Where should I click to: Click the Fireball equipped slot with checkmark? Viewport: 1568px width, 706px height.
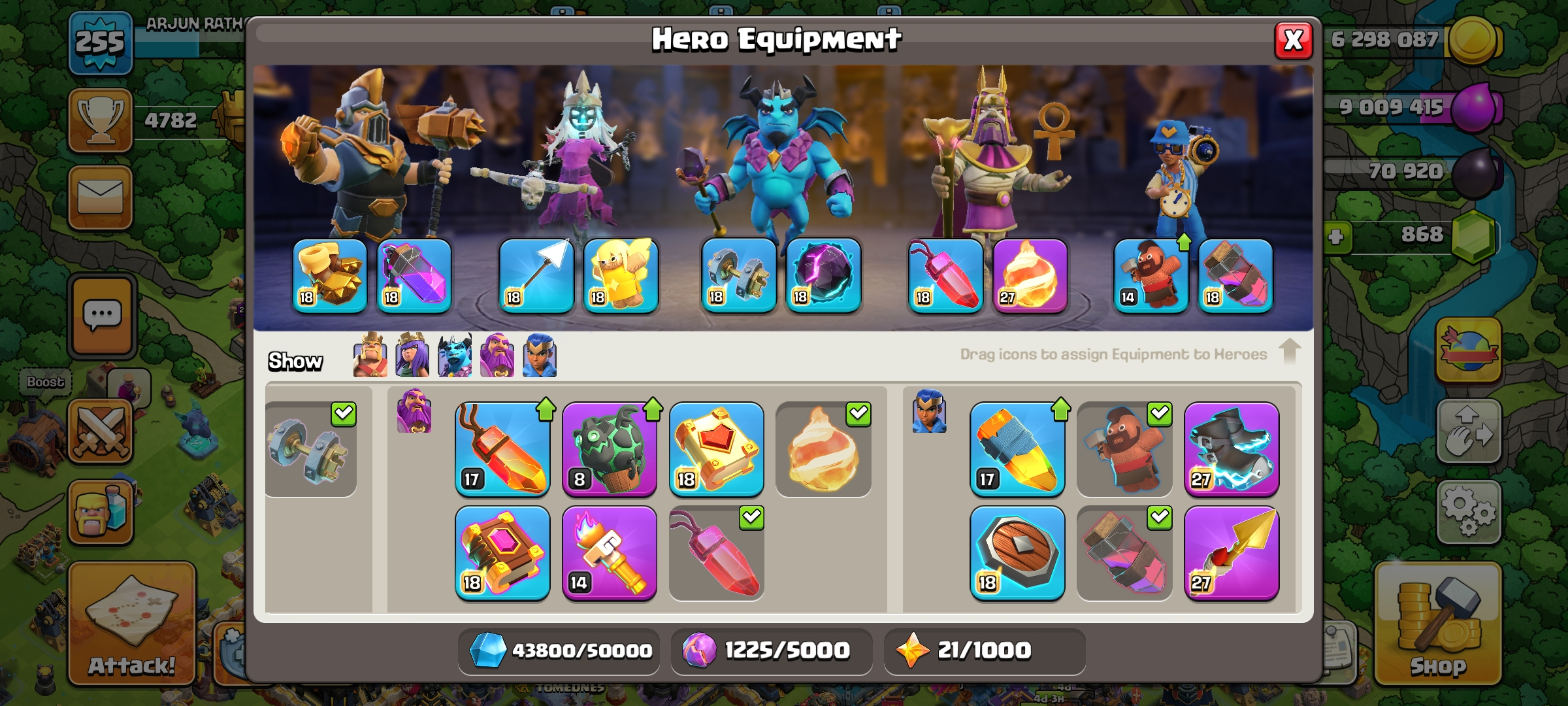click(824, 449)
